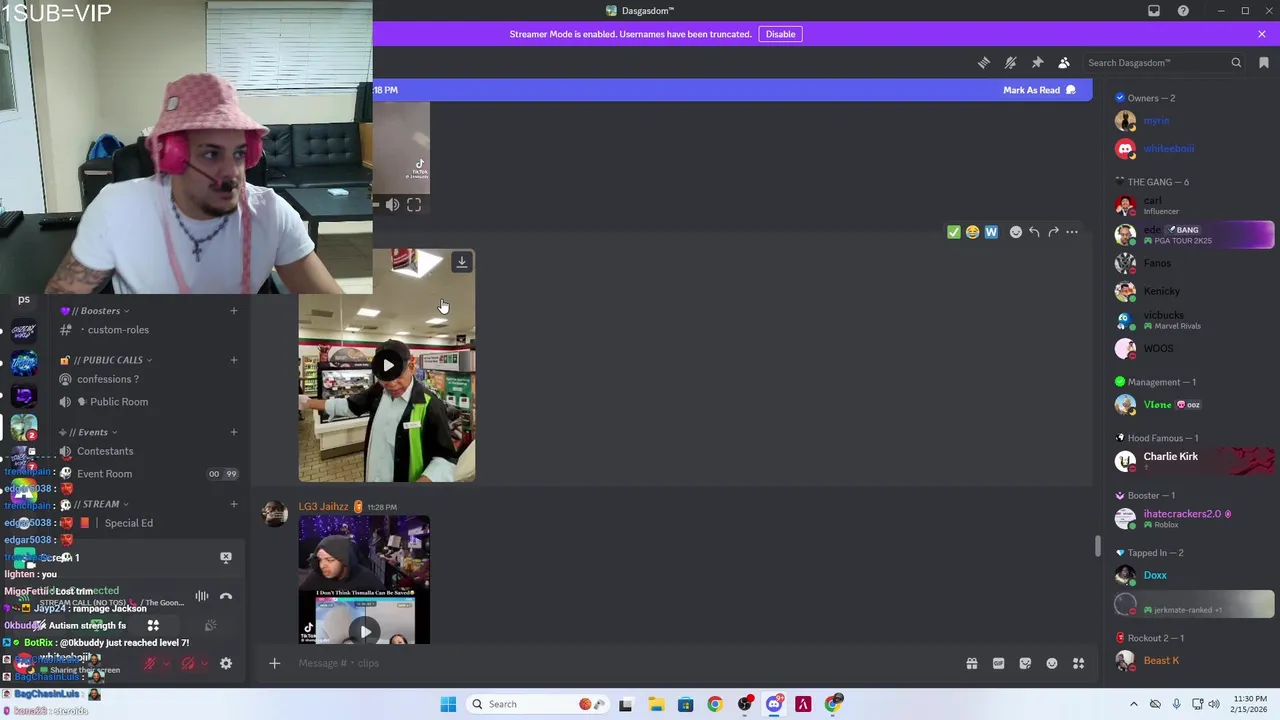Image resolution: width=1280 pixels, height=720 pixels.
Task: Open the Contestants channel
Action: (x=148, y=451)
